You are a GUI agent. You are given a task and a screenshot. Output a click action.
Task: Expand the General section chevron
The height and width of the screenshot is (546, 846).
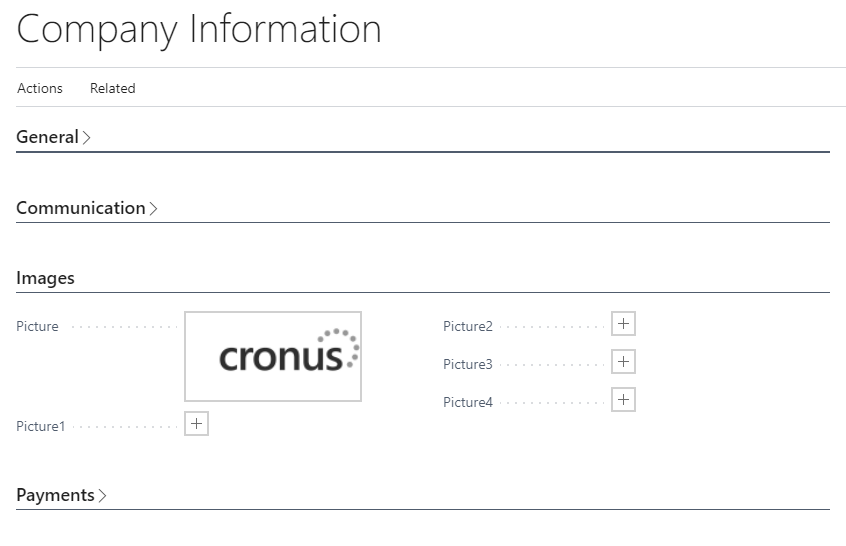(86, 138)
